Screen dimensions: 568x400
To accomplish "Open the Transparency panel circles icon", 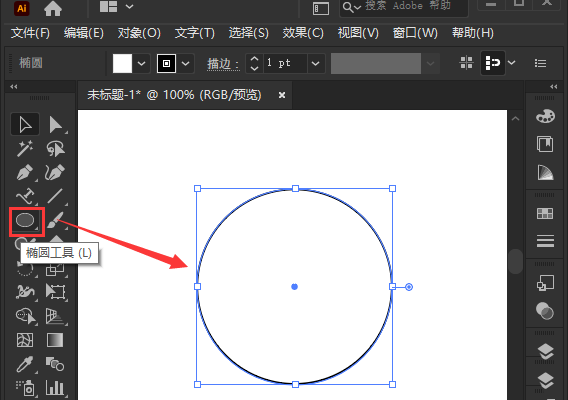I will [x=545, y=311].
